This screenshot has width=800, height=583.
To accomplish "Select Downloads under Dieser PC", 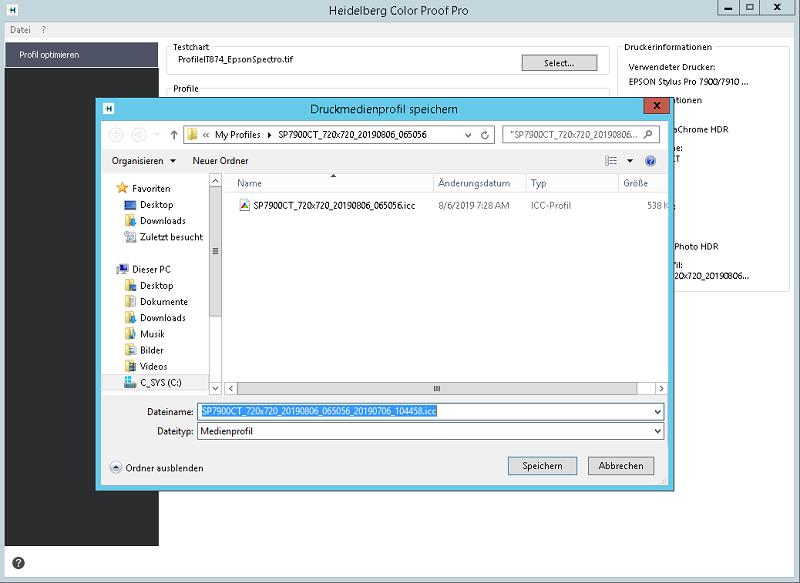I will (163, 318).
